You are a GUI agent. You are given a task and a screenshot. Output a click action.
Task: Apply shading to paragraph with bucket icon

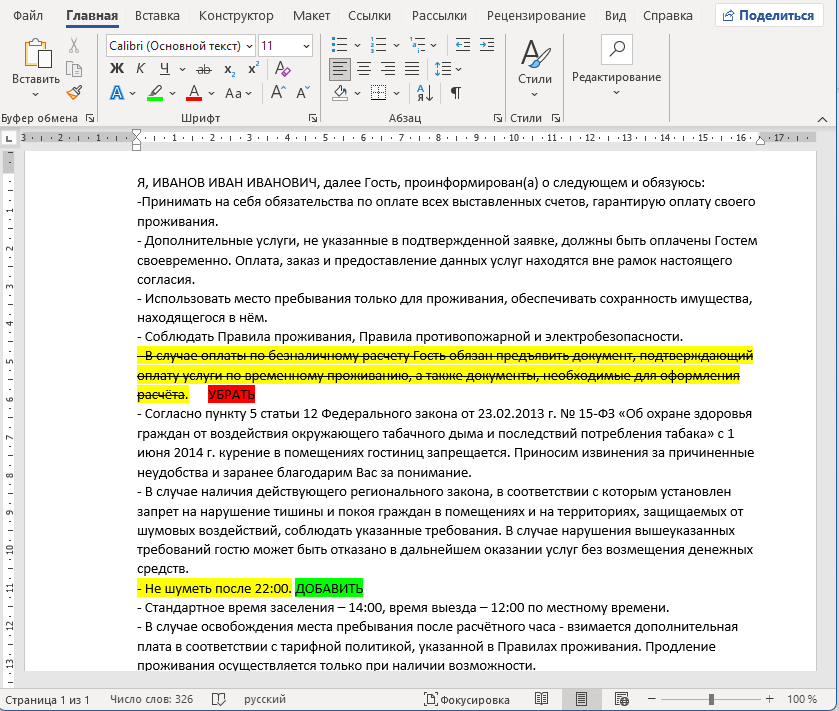click(340, 93)
